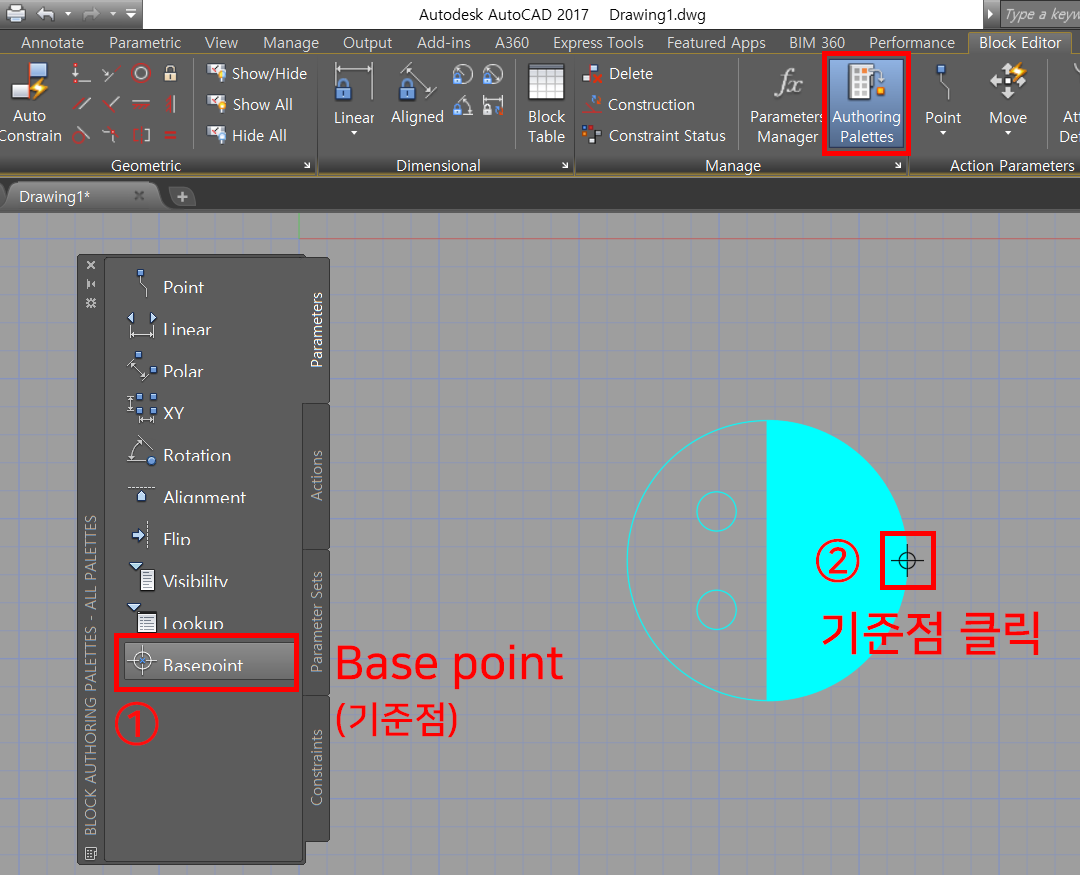Apply the Tangent geometric constraint
1080x875 pixels.
[81, 135]
